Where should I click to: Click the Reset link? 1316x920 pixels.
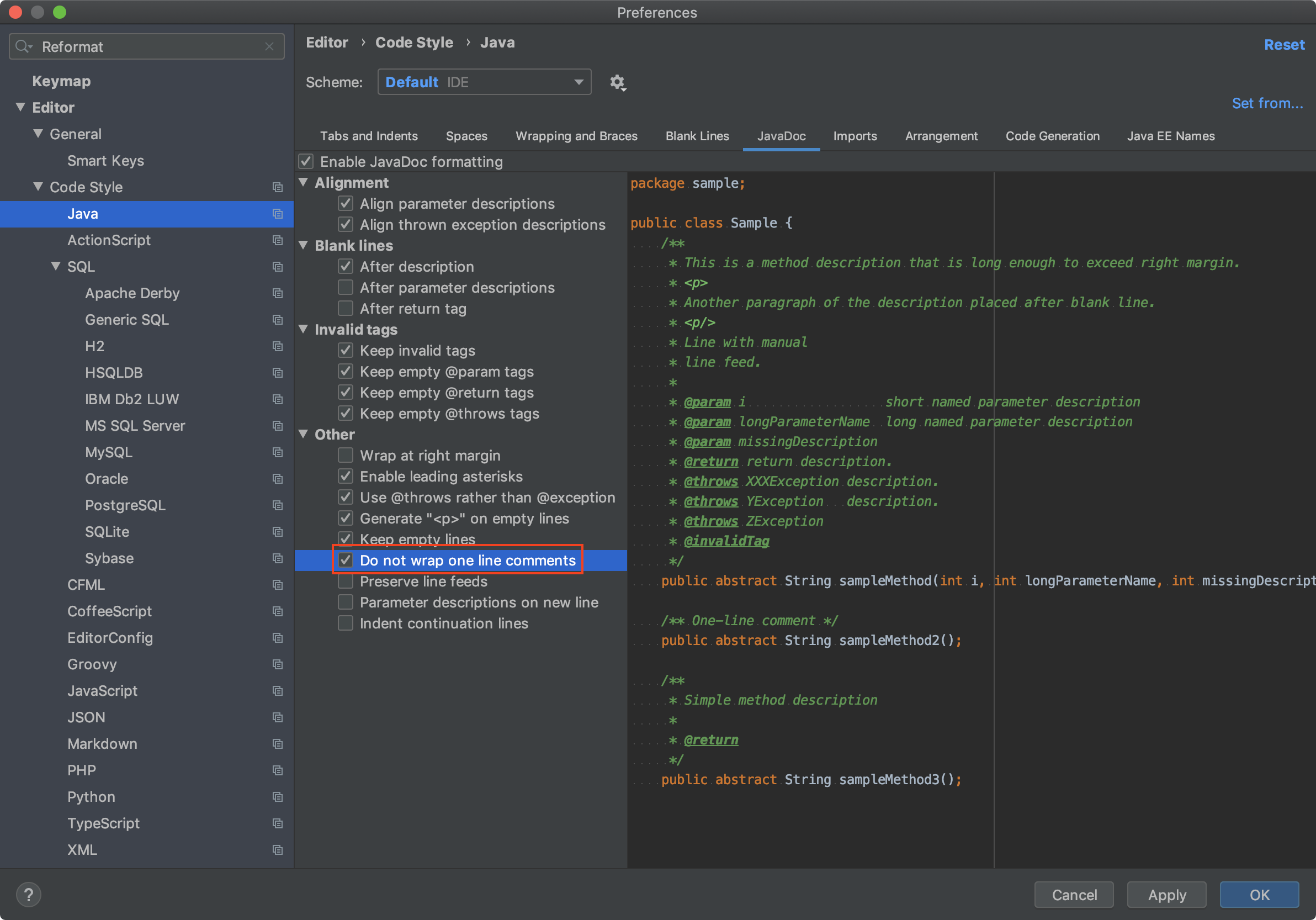1283,45
